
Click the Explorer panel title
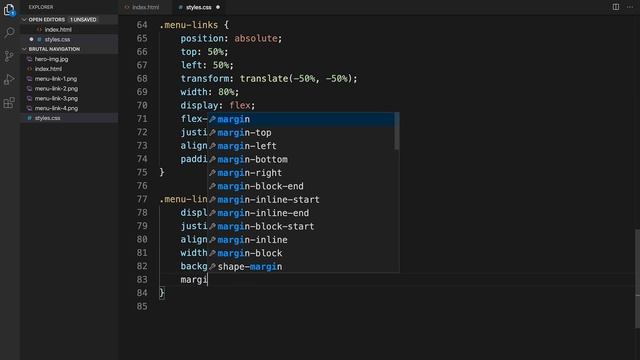41,7
